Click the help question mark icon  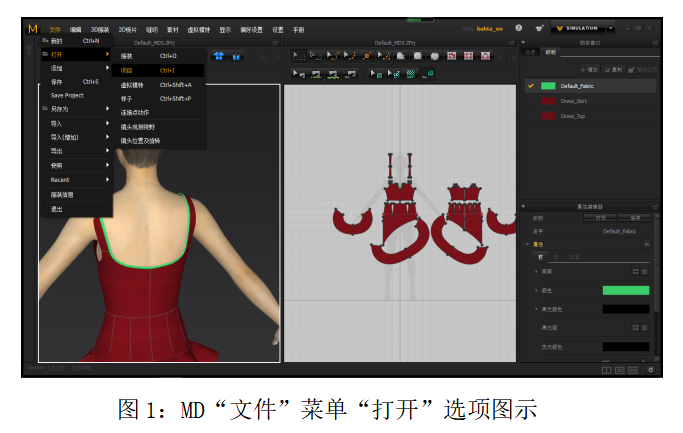(518, 28)
